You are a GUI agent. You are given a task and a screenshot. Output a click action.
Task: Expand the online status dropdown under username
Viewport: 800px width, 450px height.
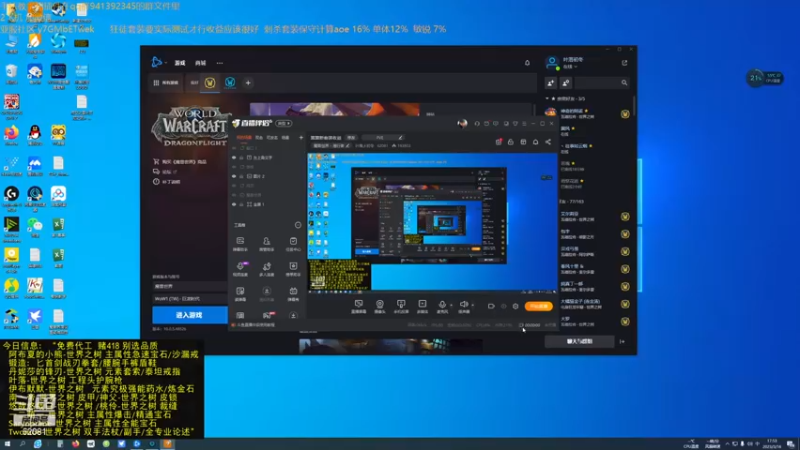point(569,67)
